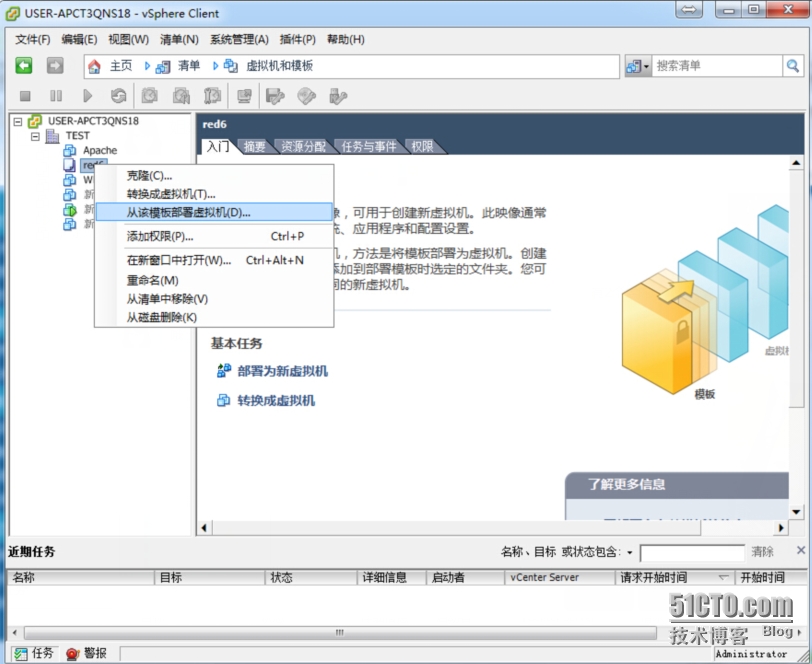Image resolution: width=812 pixels, height=664 pixels.
Task: Click the Power On play toolbar button
Action: pyautogui.click(x=88, y=96)
